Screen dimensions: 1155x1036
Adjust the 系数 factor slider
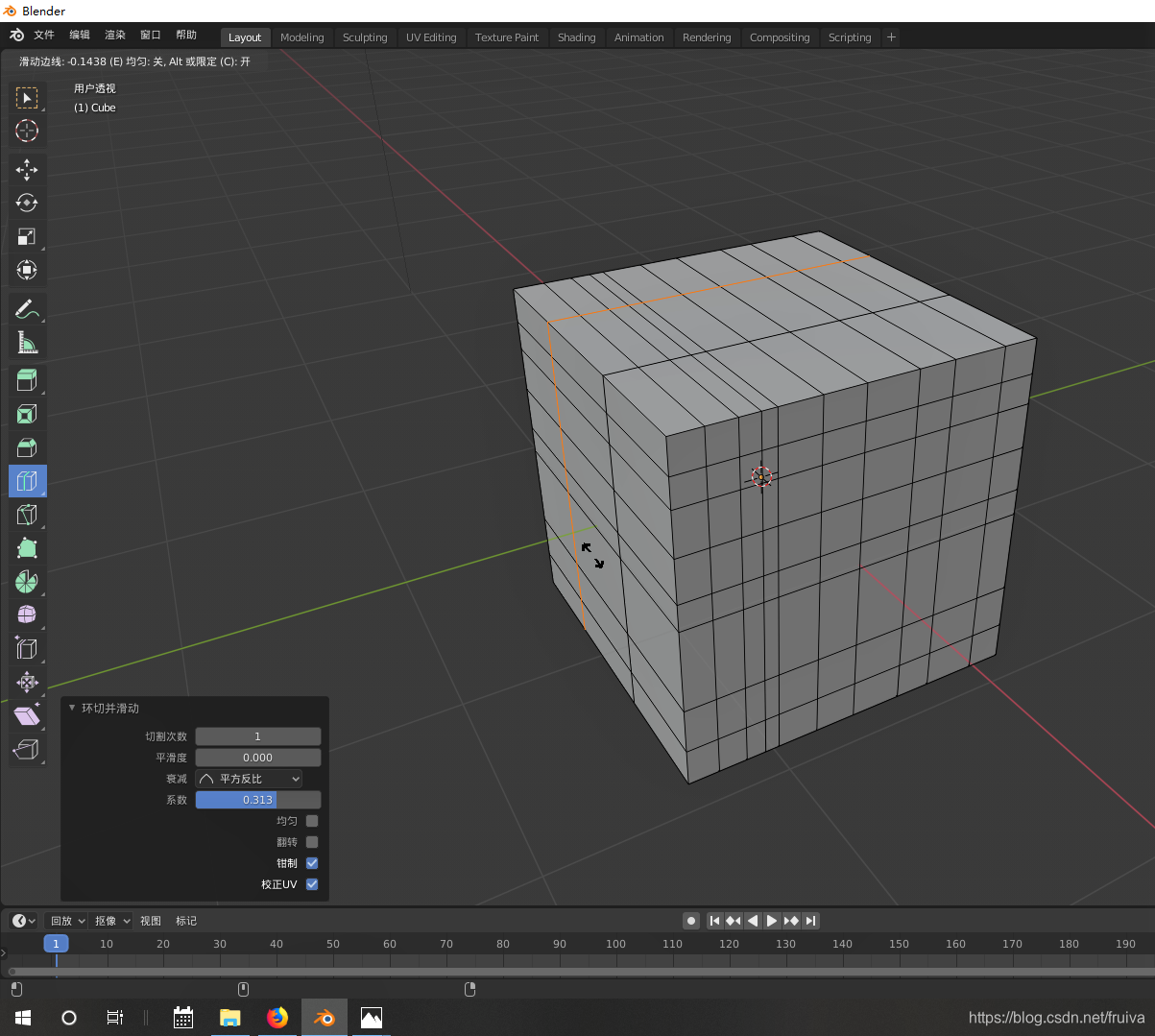(x=258, y=800)
